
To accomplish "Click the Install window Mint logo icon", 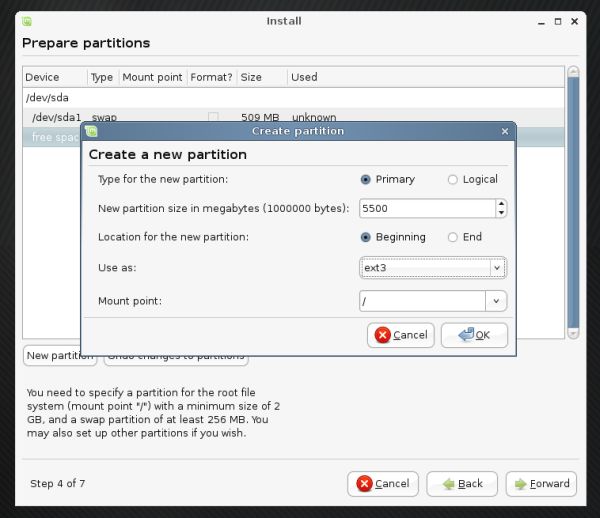I will pos(27,21).
